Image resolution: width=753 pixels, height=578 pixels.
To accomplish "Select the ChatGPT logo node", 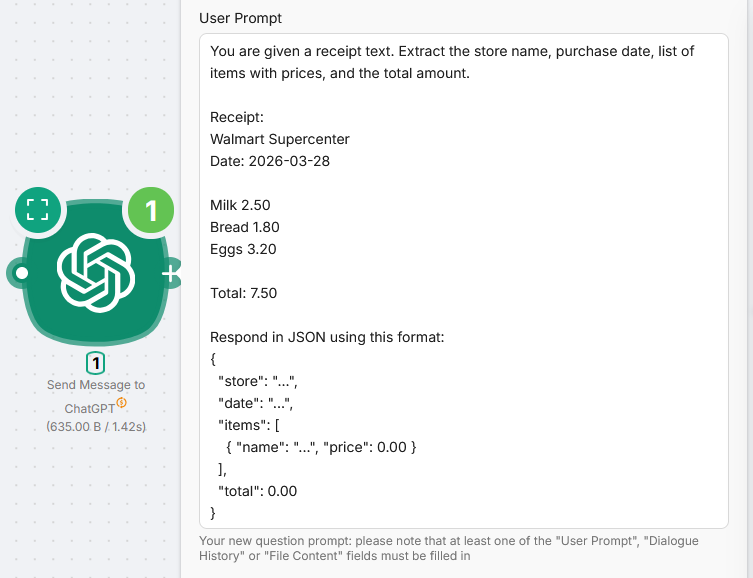I will (x=95, y=271).
